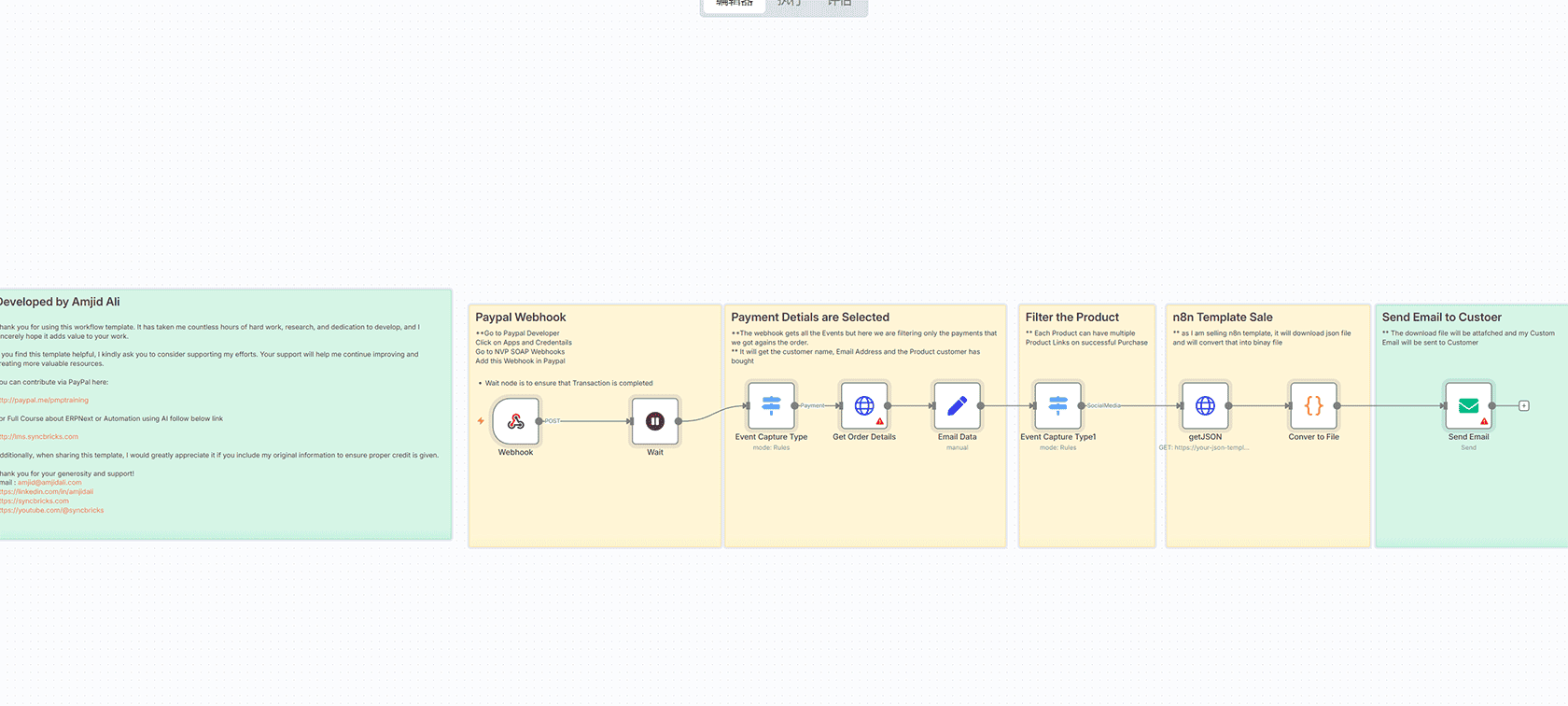Select the Send Email envelope node
Screen dimensions: 1568x706
pyautogui.click(x=1467, y=405)
